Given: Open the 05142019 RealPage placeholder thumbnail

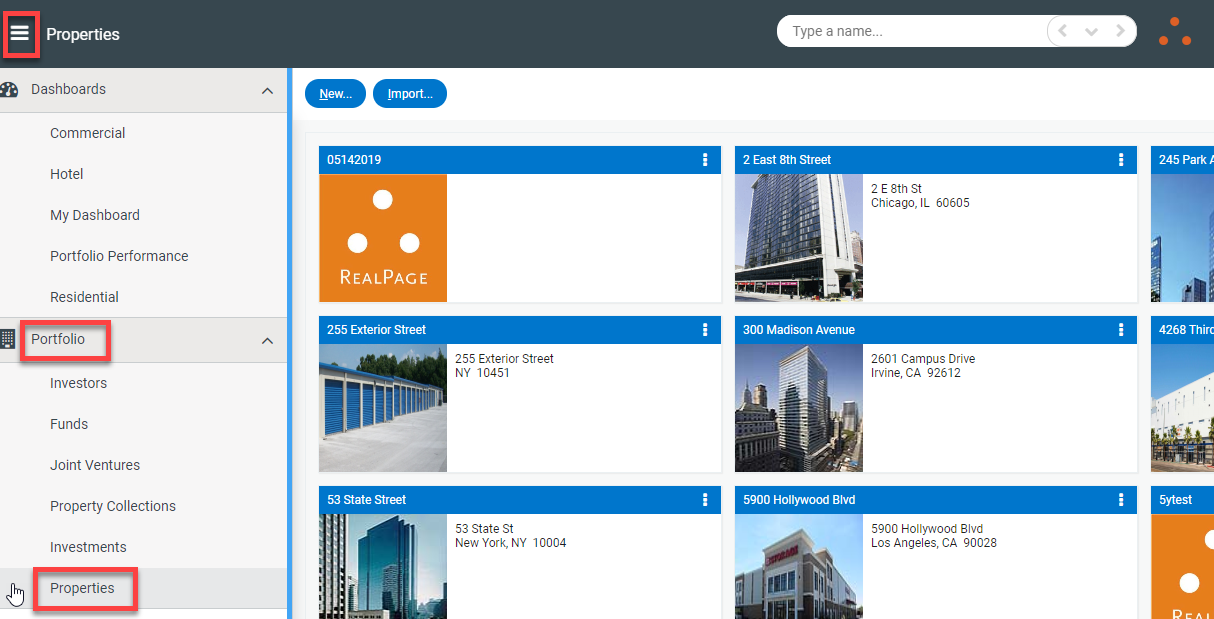Looking at the screenshot, I should click(x=383, y=238).
